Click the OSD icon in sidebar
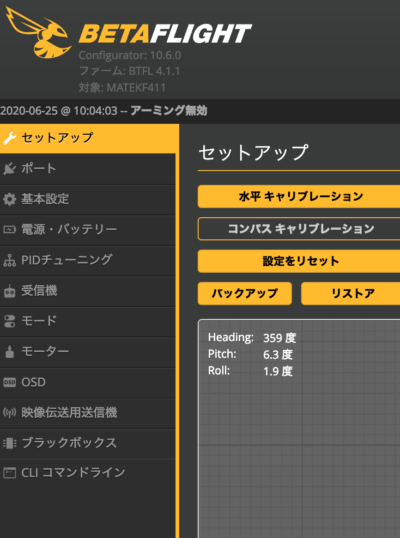The height and width of the screenshot is (538, 400). pos(9,382)
